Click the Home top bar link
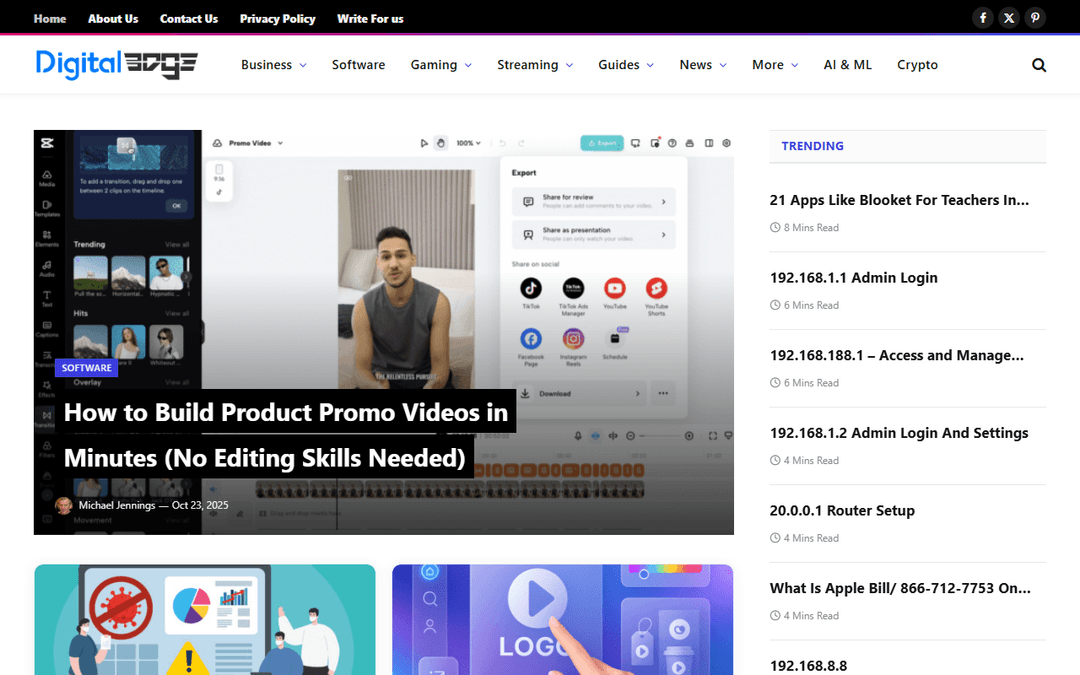The width and height of the screenshot is (1080, 675). pyautogui.click(x=50, y=19)
